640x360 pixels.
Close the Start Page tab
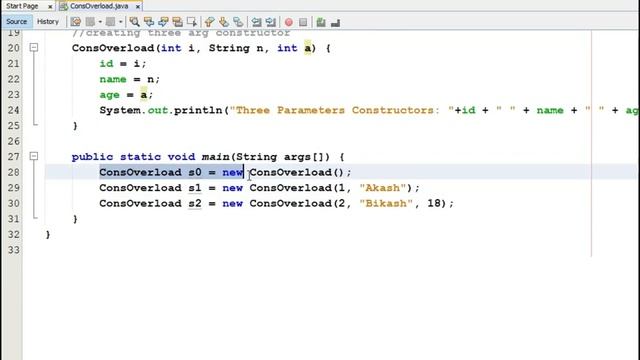[50, 7]
